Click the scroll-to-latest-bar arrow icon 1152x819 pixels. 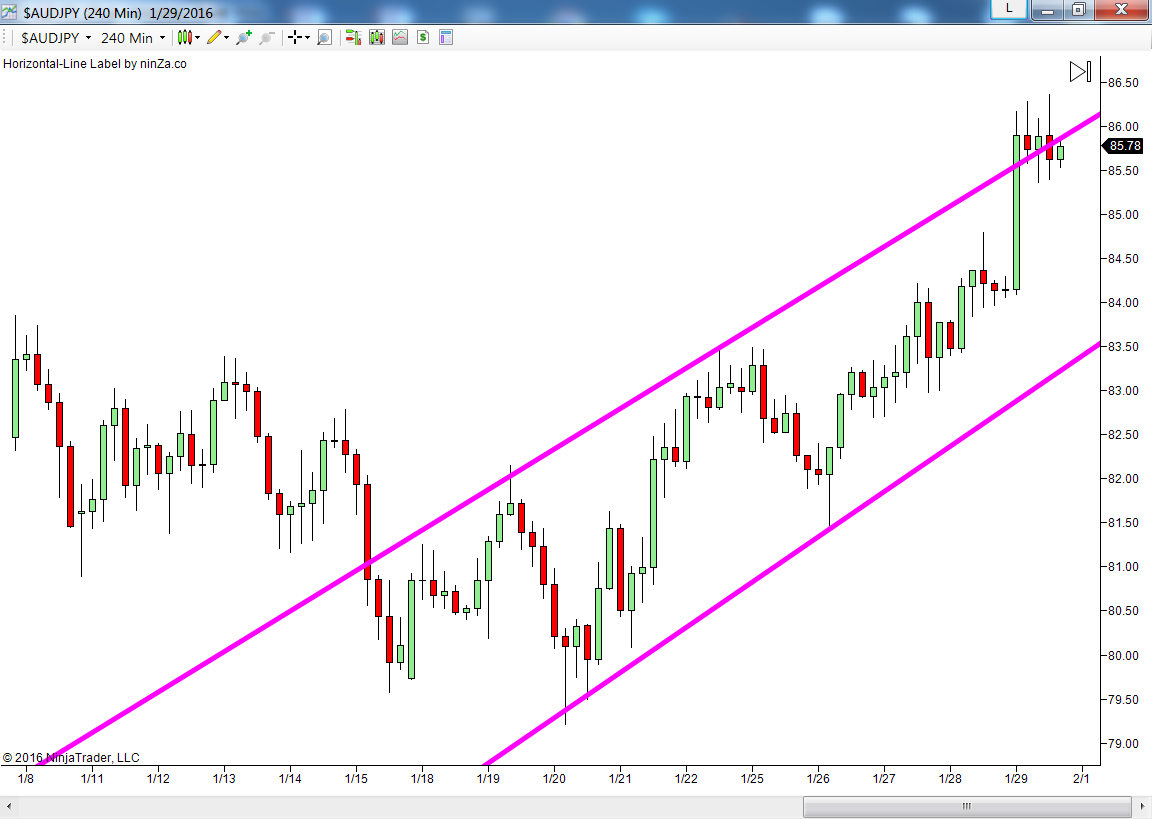[x=1080, y=71]
